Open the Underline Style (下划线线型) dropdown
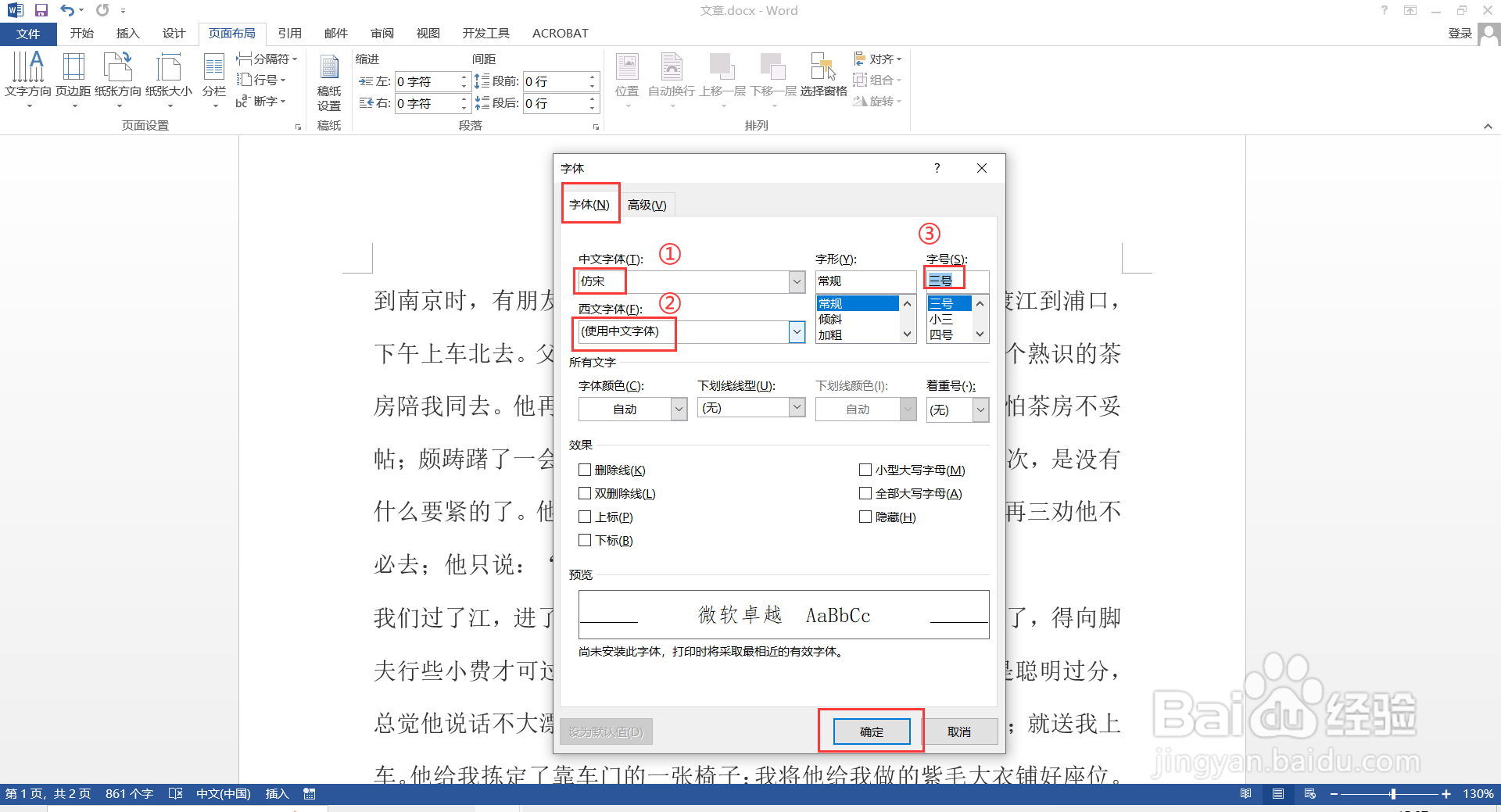This screenshot has width=1501, height=812. click(797, 407)
